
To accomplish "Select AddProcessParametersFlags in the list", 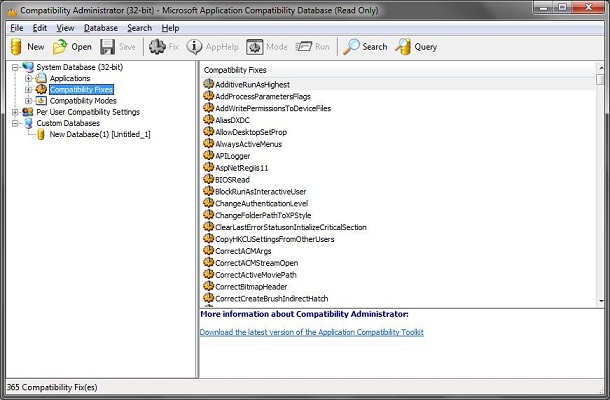I will [263, 96].
